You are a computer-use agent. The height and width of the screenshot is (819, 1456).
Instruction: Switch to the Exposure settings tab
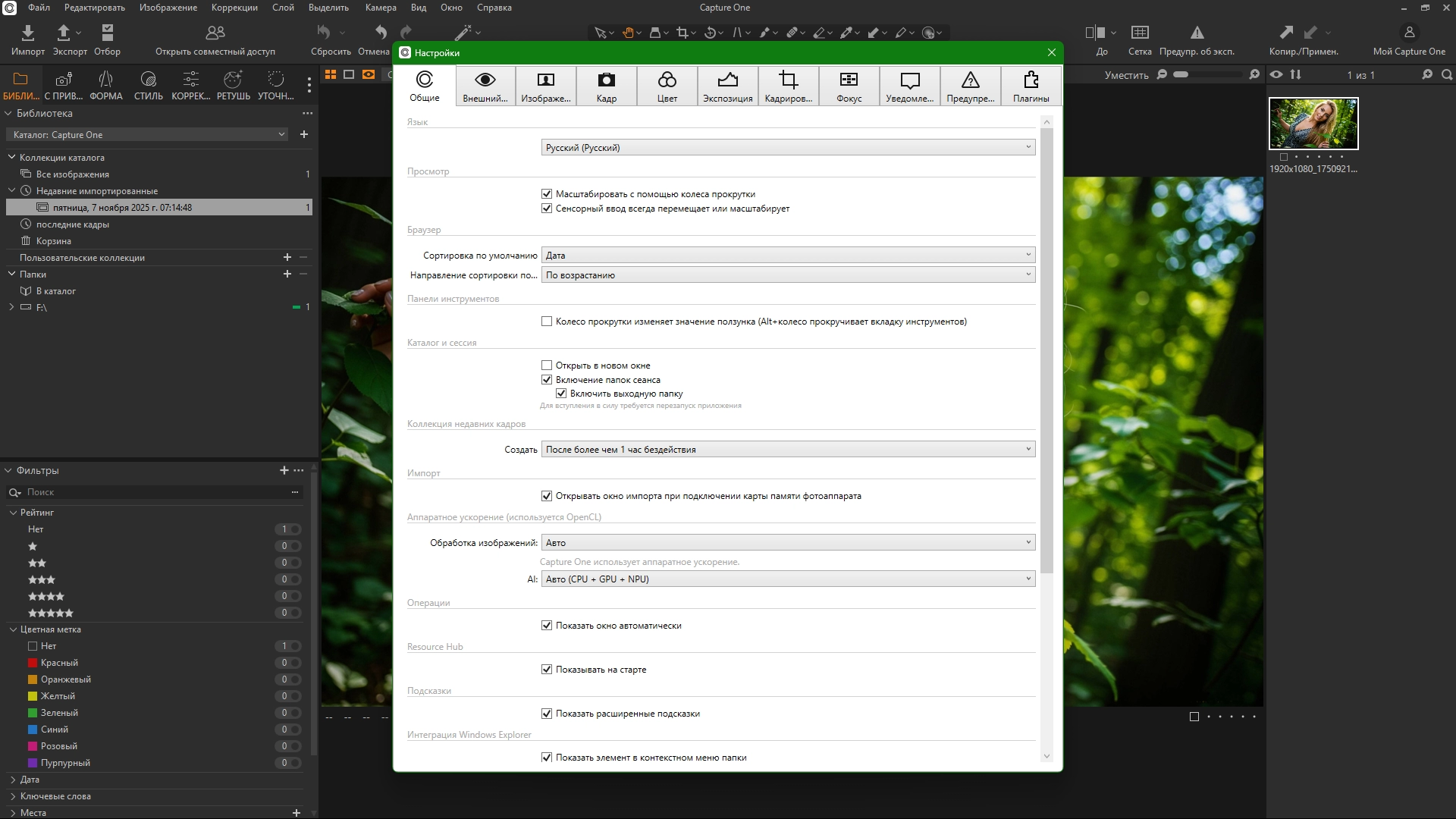pos(727,86)
